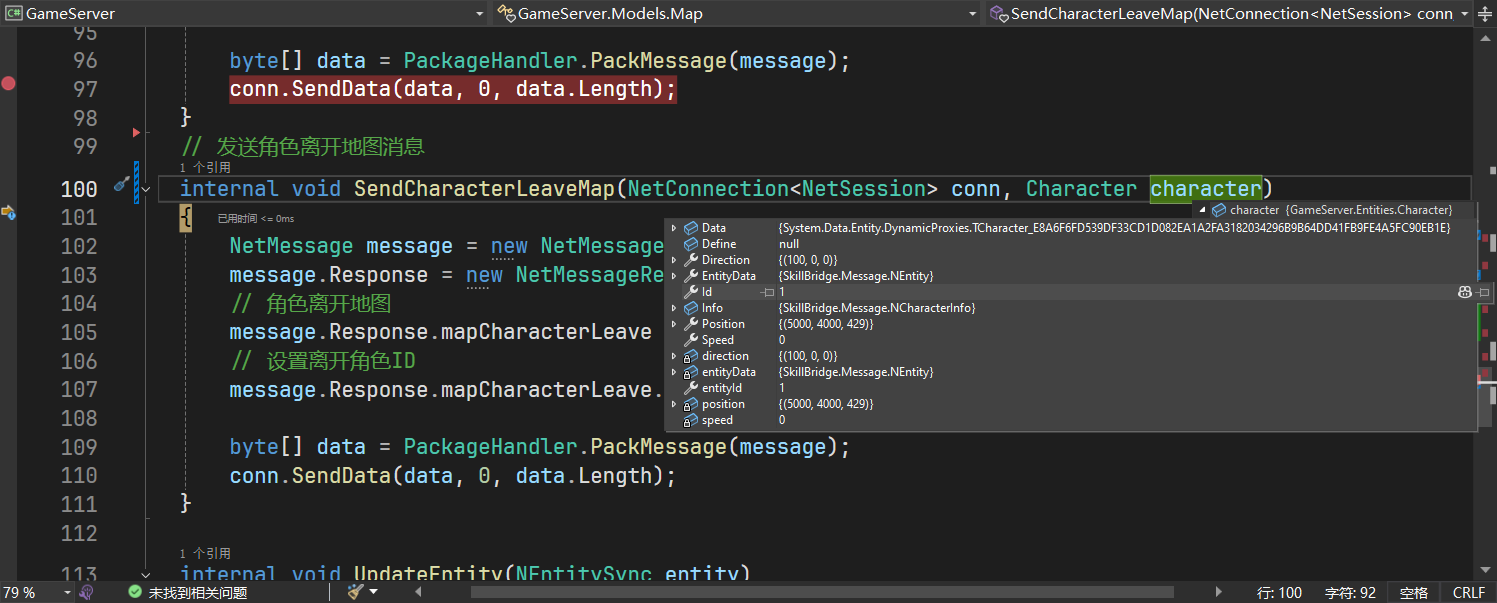1497x603 pixels.
Task: Open the SendCharacterLeaveMap member dropdown
Action: tap(1465, 14)
